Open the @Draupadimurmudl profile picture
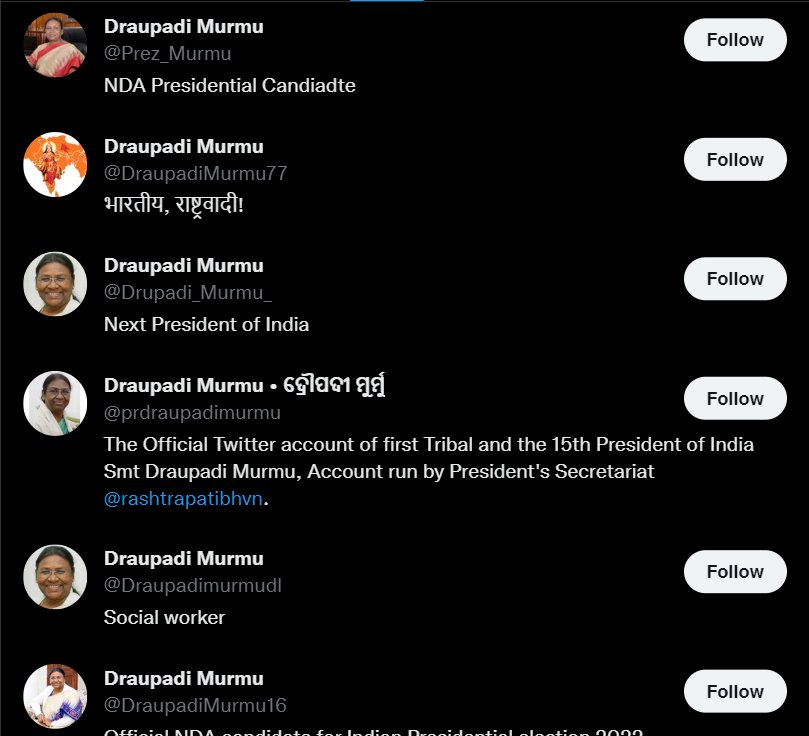 55,577
